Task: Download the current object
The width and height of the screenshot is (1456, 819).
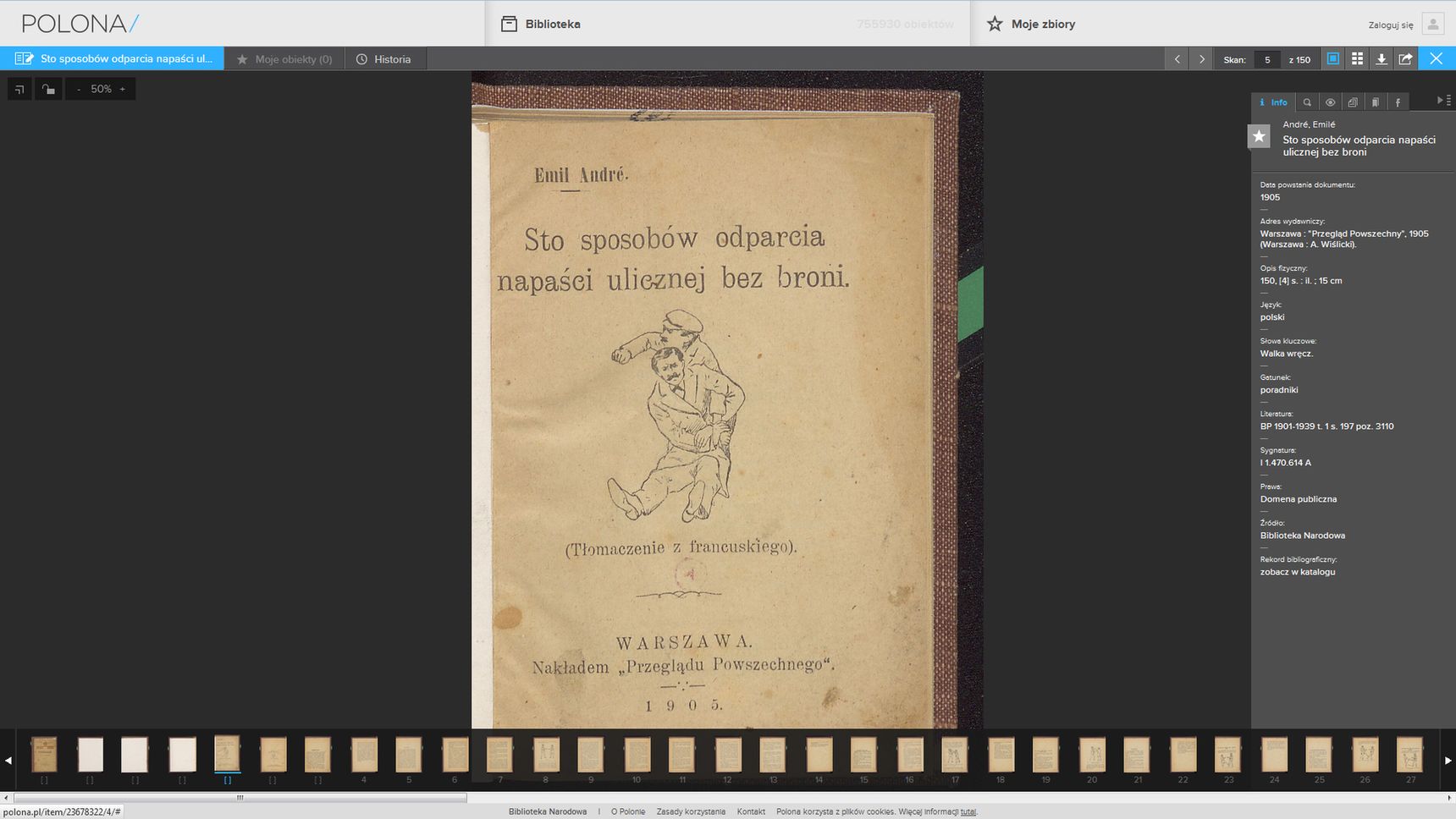Action: 1382,58
